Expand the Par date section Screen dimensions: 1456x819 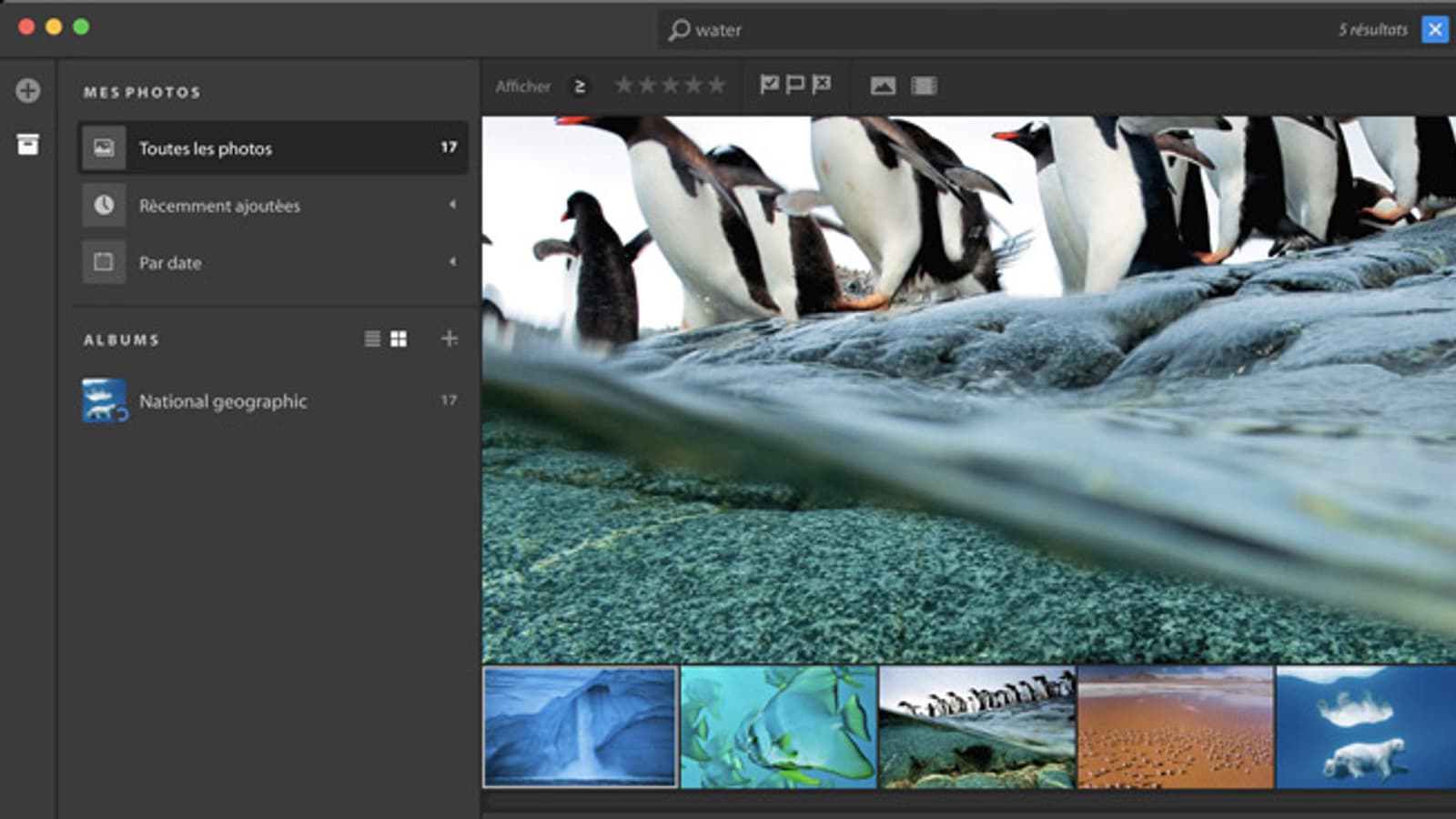tap(452, 262)
